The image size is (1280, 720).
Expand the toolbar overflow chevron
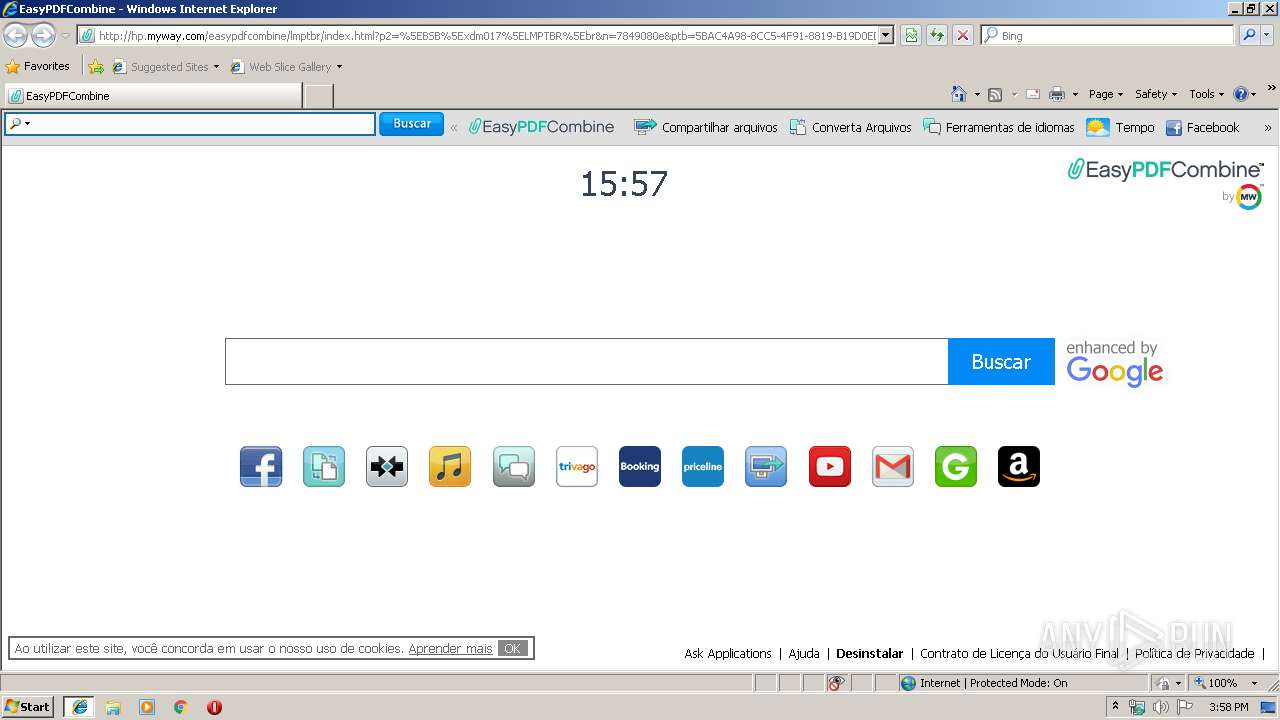click(x=1268, y=128)
